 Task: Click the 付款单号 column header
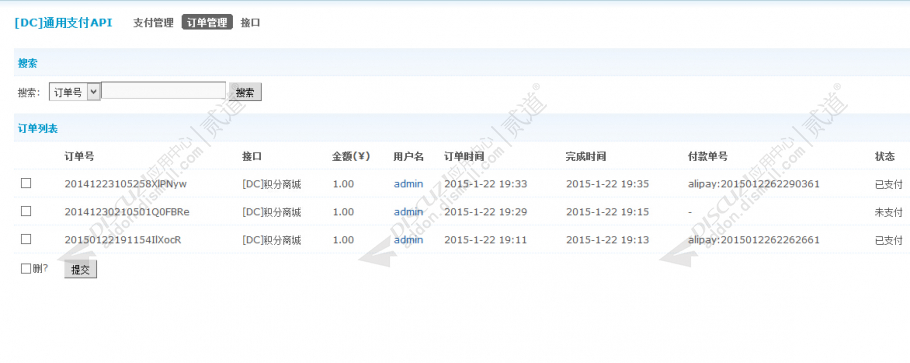(707, 156)
